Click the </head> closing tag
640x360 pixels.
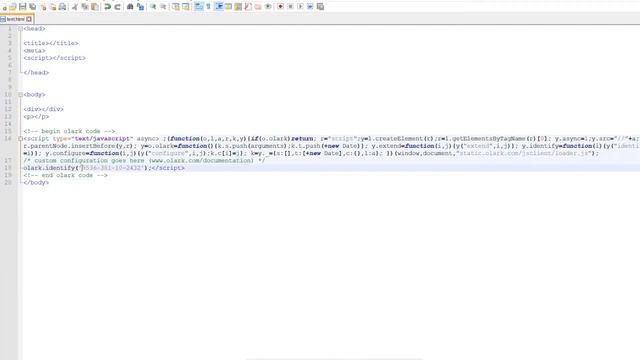click(36, 73)
